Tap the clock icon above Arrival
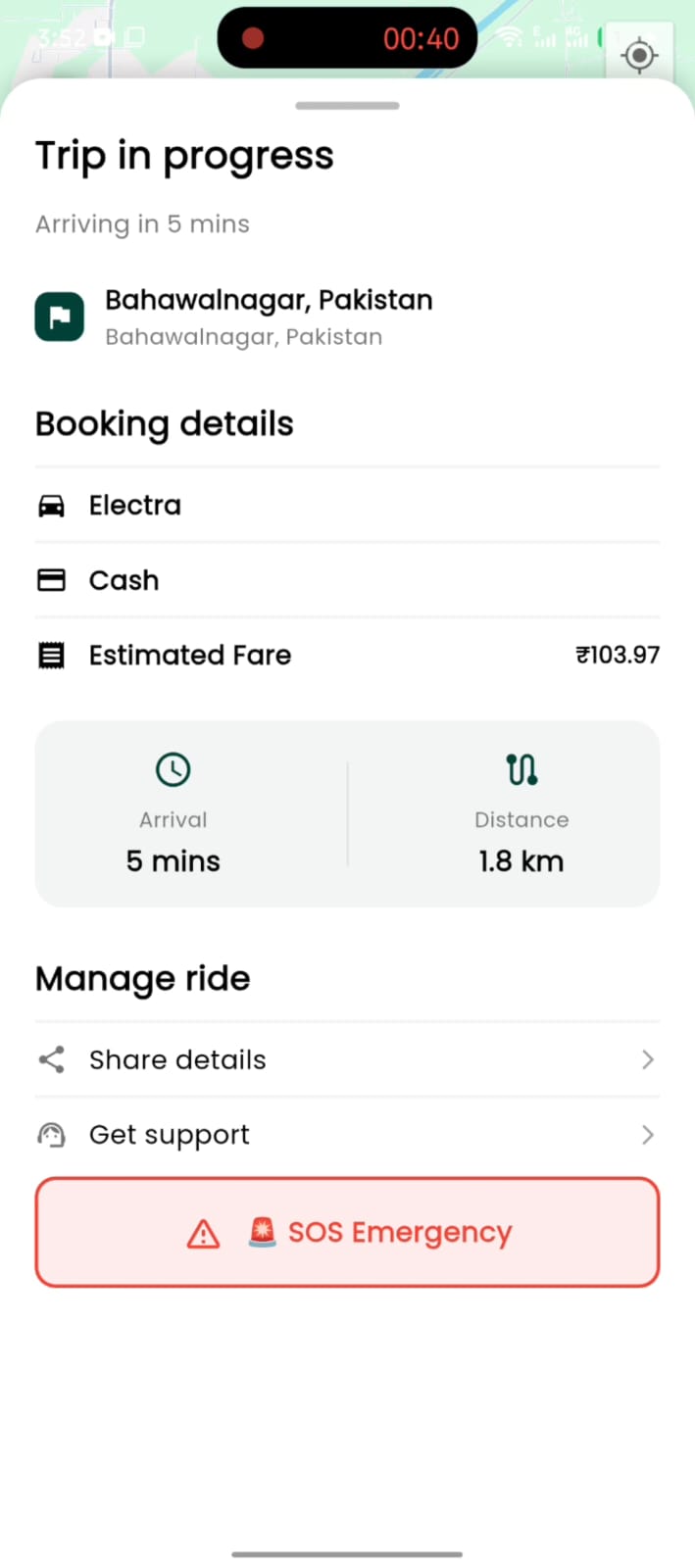 pos(174,769)
